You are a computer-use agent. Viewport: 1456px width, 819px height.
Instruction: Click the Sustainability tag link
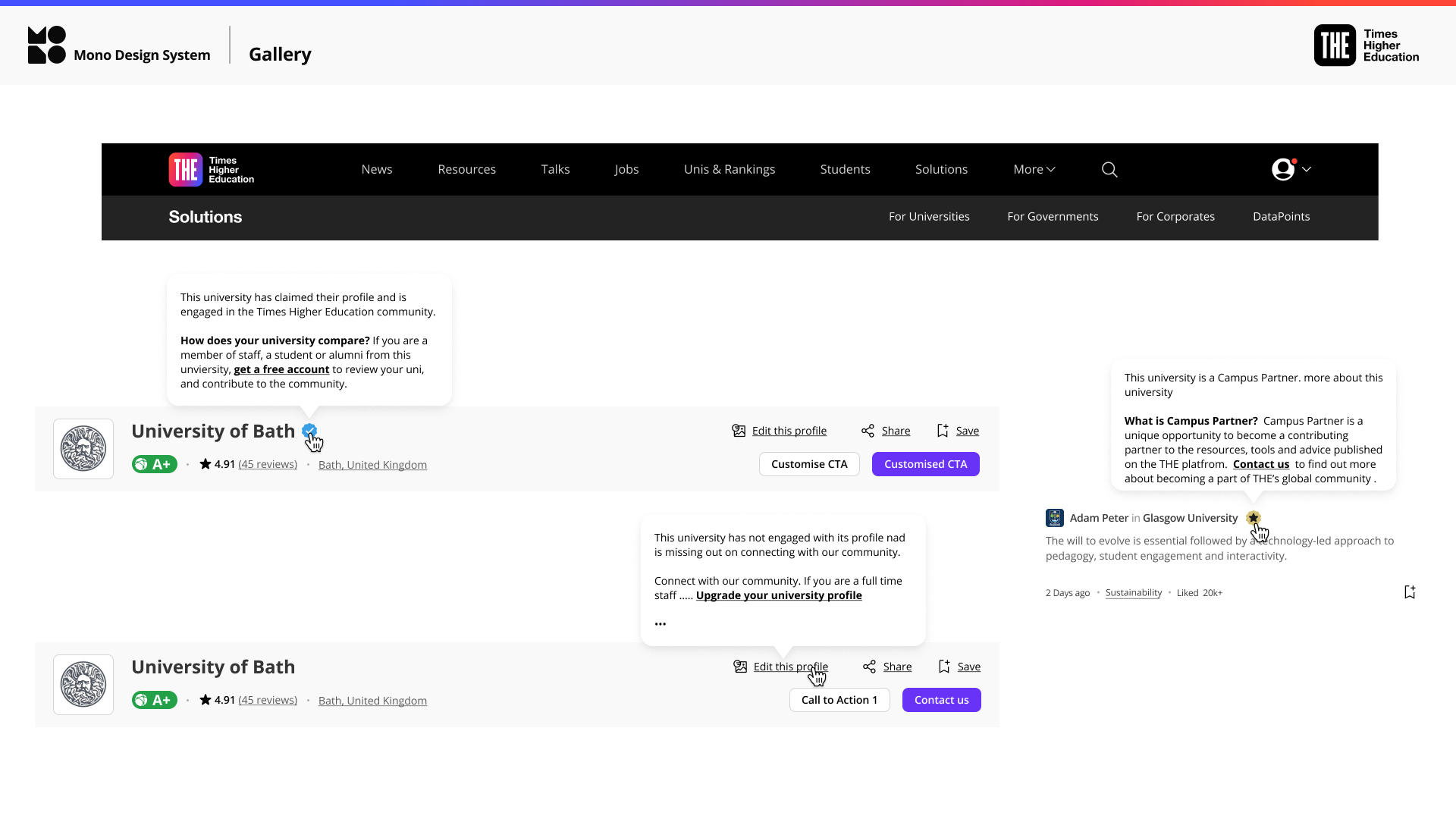point(1134,593)
